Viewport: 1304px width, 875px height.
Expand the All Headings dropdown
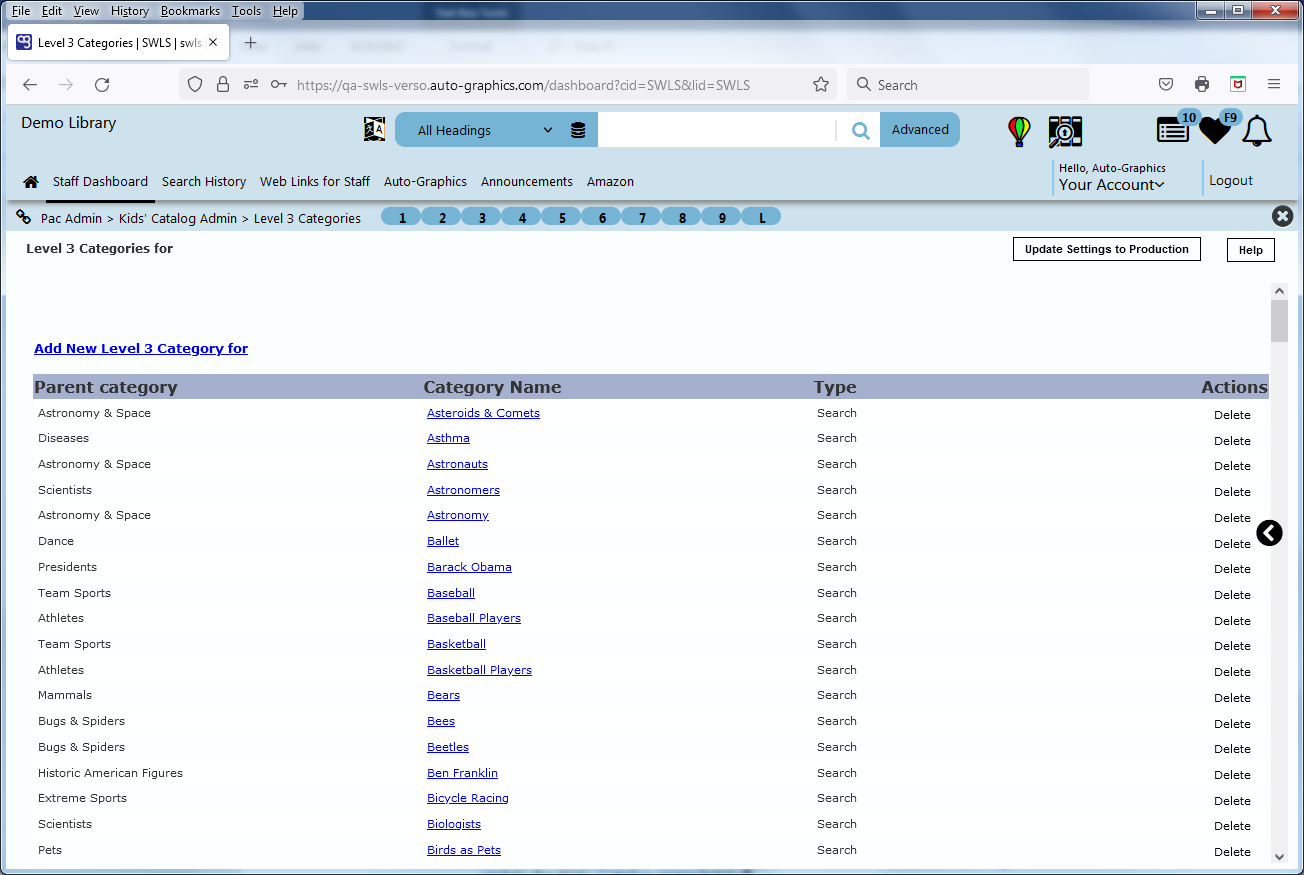[485, 130]
